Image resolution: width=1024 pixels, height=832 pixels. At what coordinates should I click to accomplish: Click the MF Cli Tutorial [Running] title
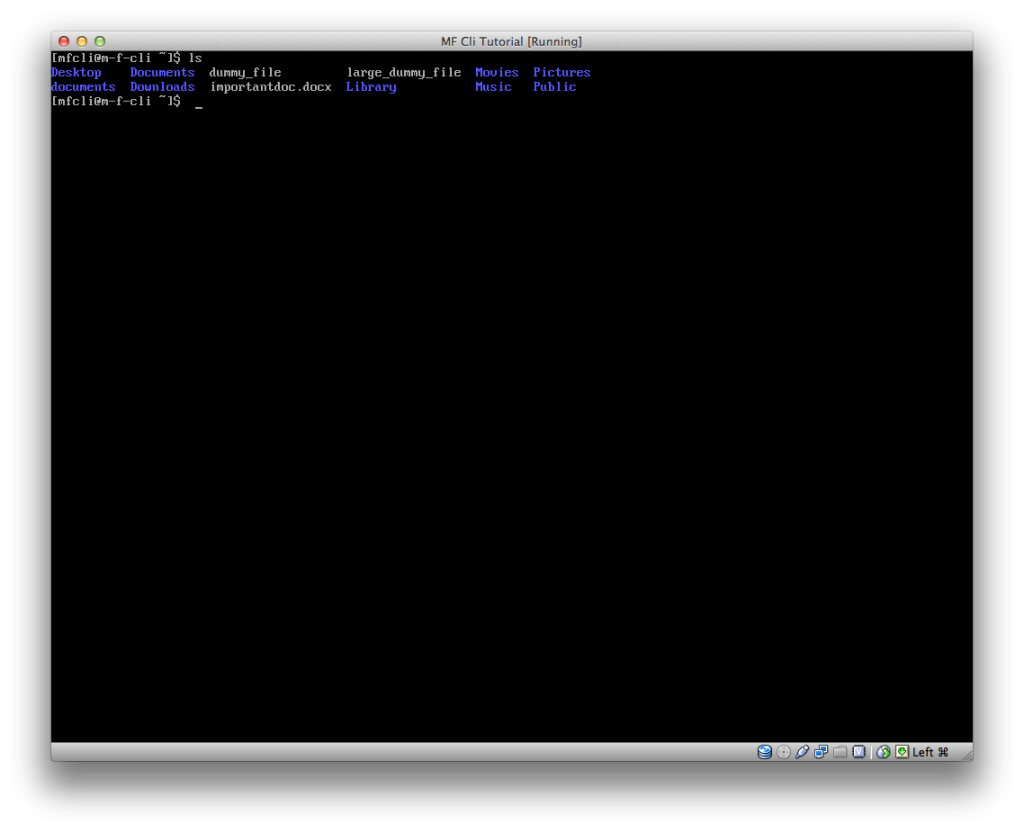pos(511,42)
